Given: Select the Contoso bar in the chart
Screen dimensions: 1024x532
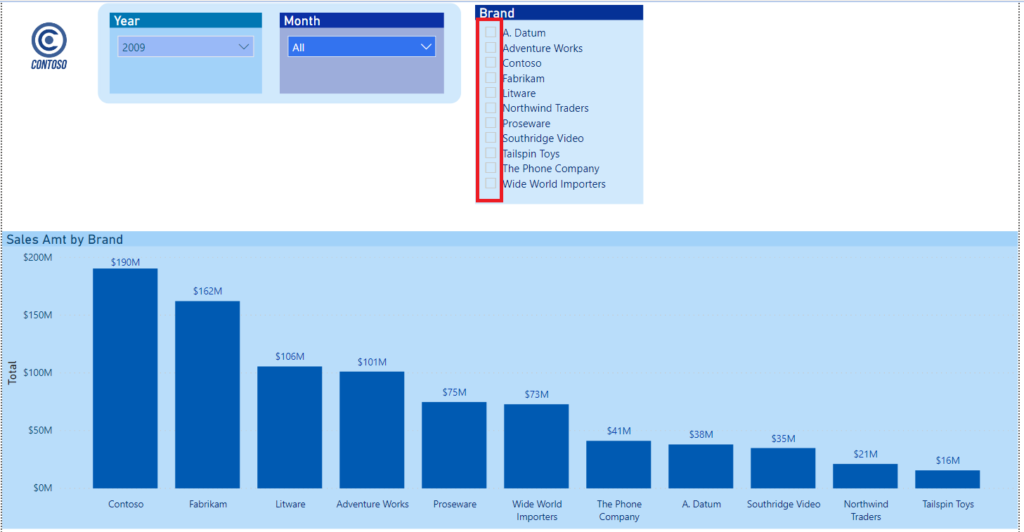Looking at the screenshot, I should (x=125, y=379).
